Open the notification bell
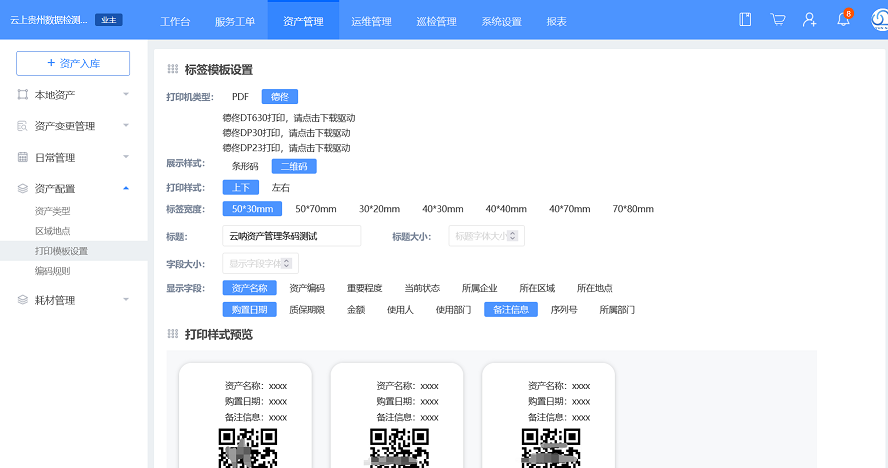Image resolution: width=888 pixels, height=468 pixels. (843, 20)
